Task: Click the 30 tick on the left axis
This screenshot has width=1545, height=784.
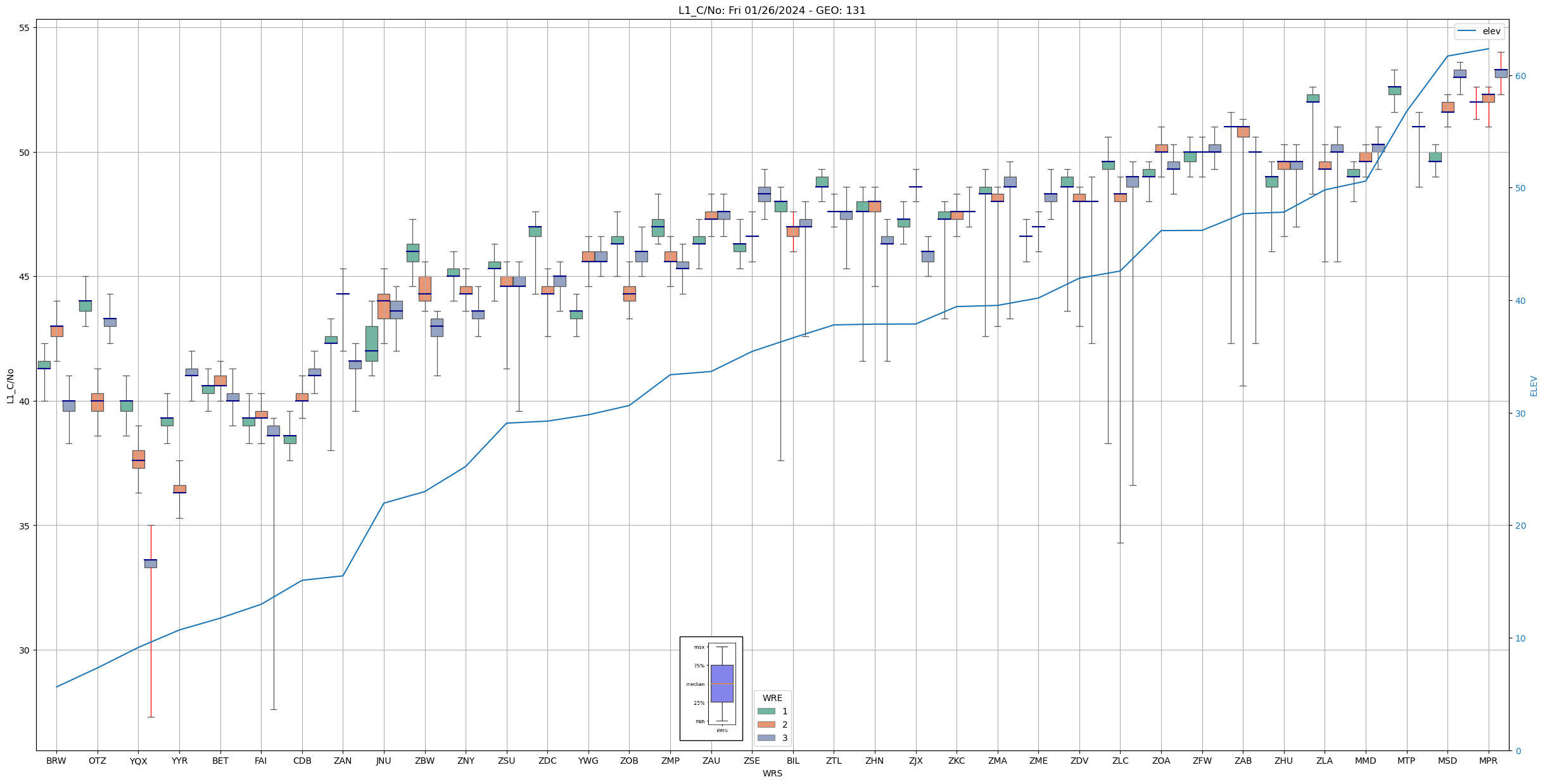Action: tap(25, 650)
